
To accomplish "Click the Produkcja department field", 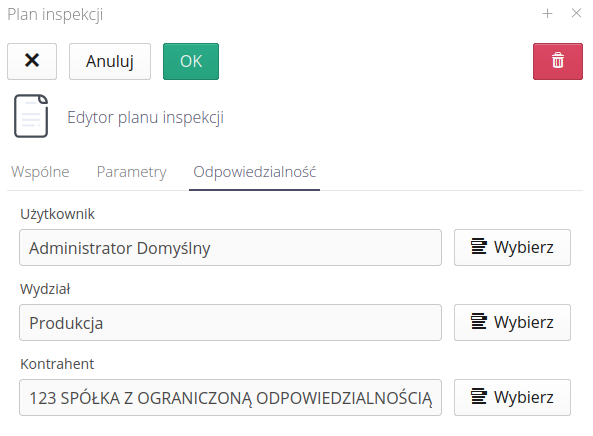I will pyautogui.click(x=230, y=322).
